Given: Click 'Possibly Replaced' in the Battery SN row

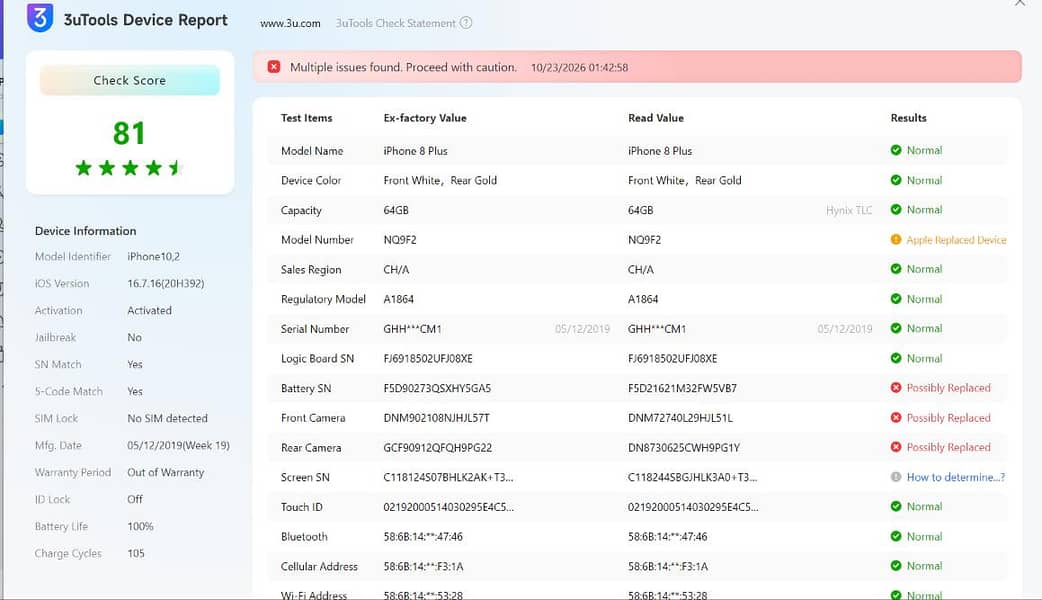Looking at the screenshot, I should point(948,388).
